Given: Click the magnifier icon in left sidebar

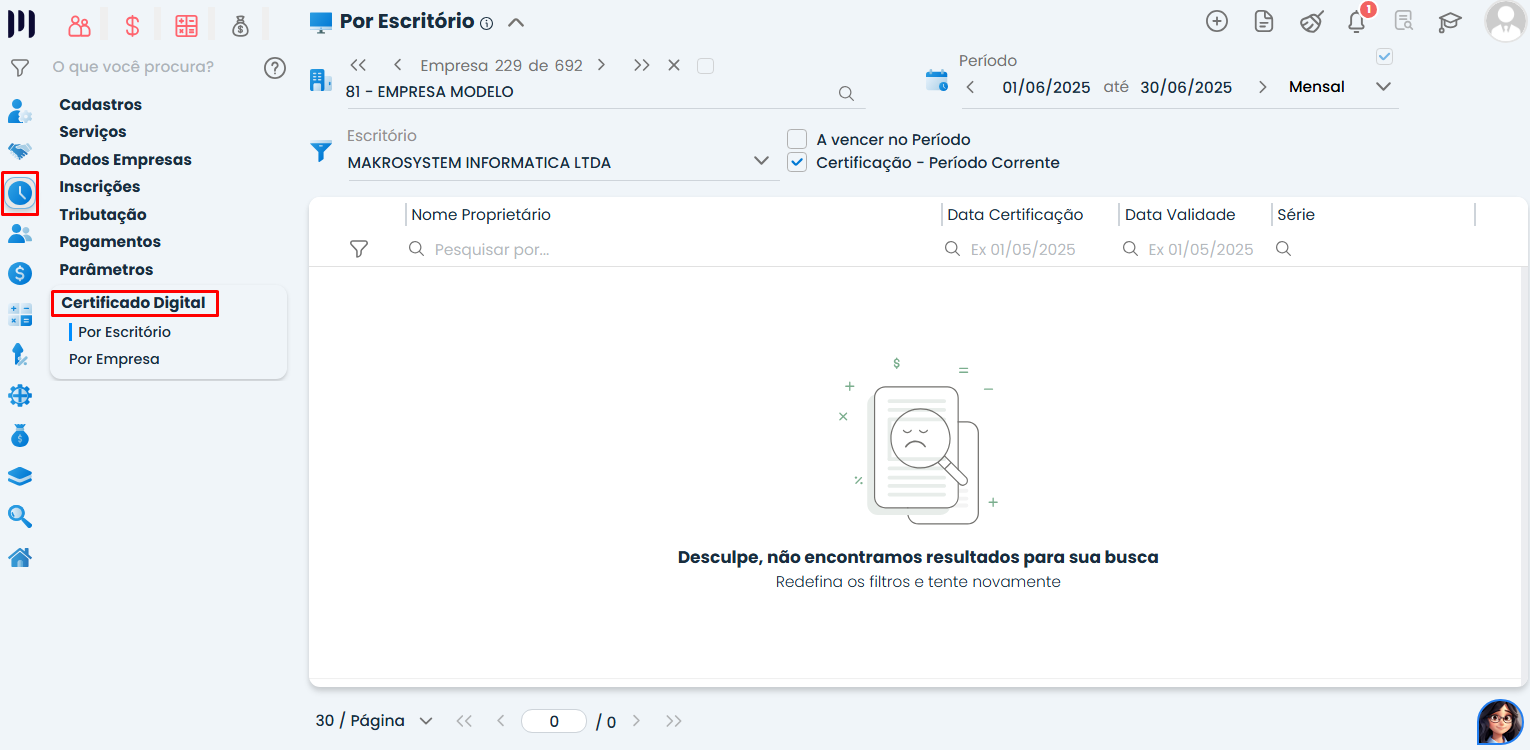Looking at the screenshot, I should [20, 517].
